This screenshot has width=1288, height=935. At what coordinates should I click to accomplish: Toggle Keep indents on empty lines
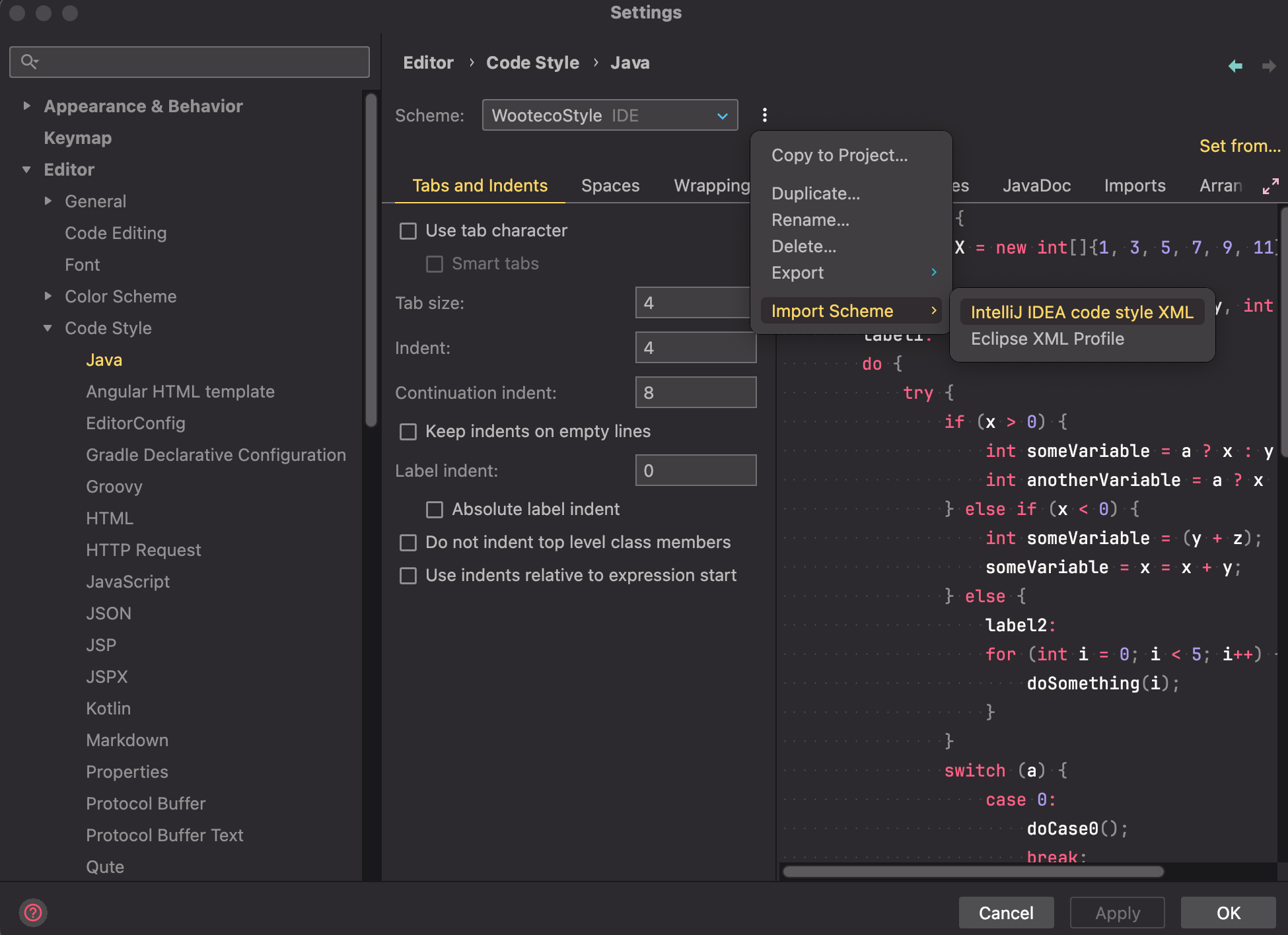(408, 432)
